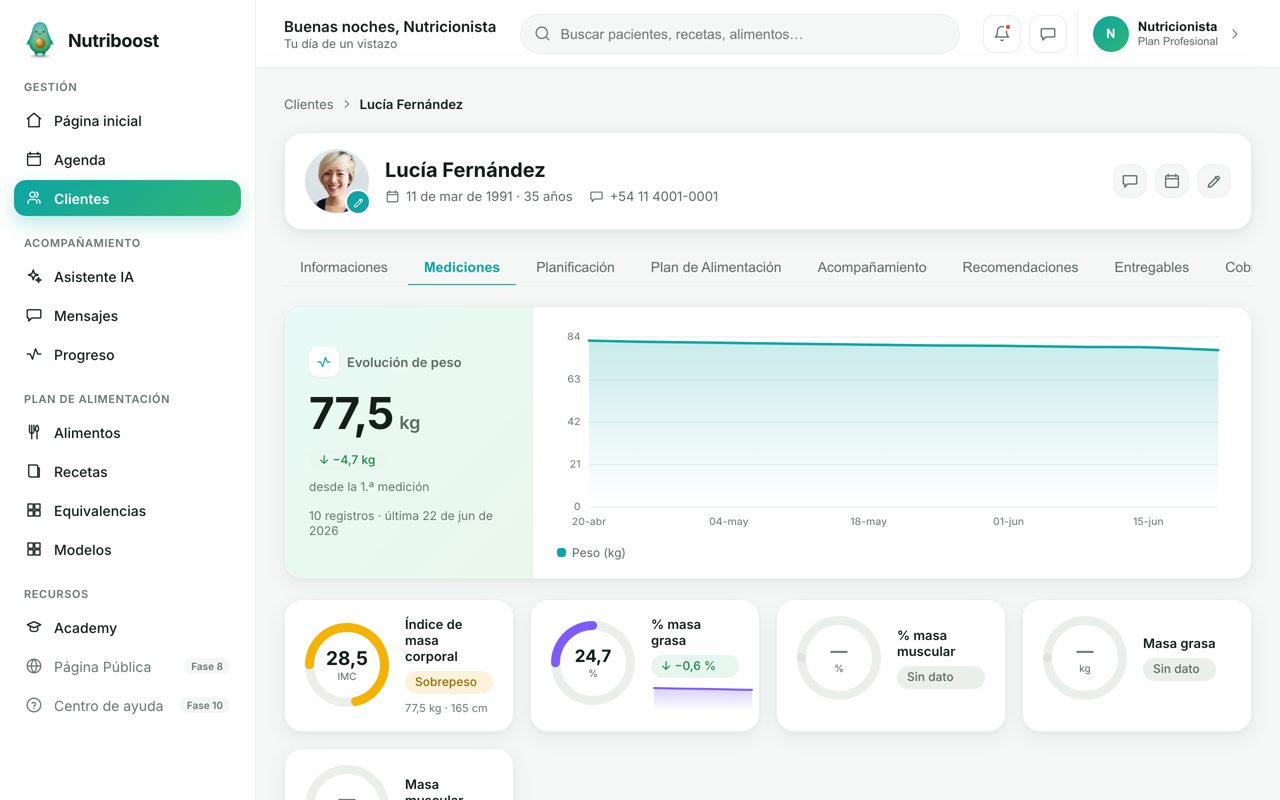Schedule appointment calendar icon on patient card
1280x800 pixels.
point(1172,181)
